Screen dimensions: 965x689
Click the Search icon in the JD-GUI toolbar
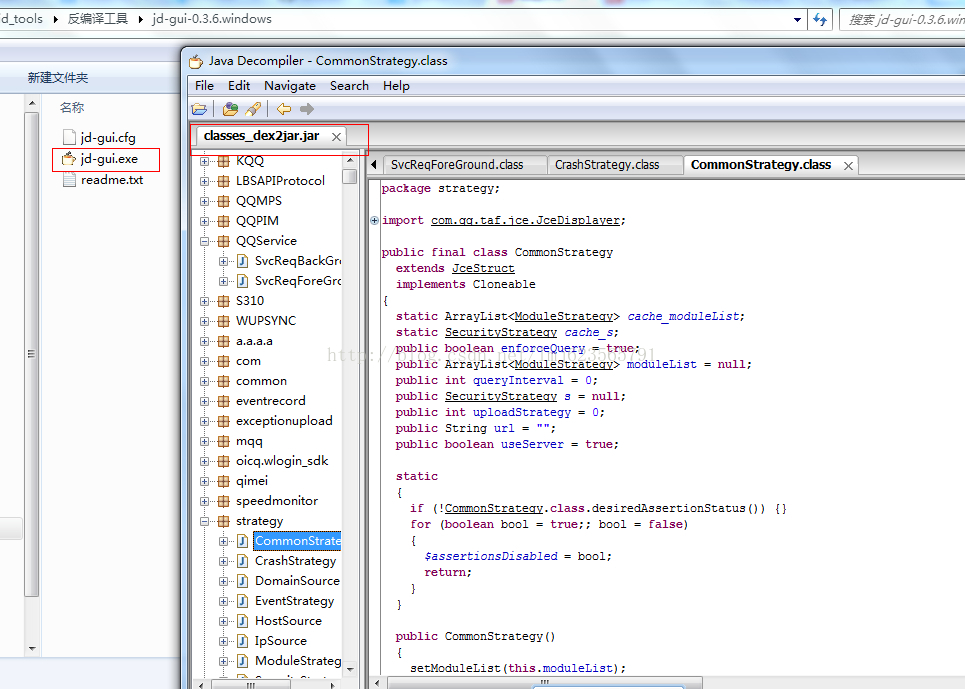point(253,109)
